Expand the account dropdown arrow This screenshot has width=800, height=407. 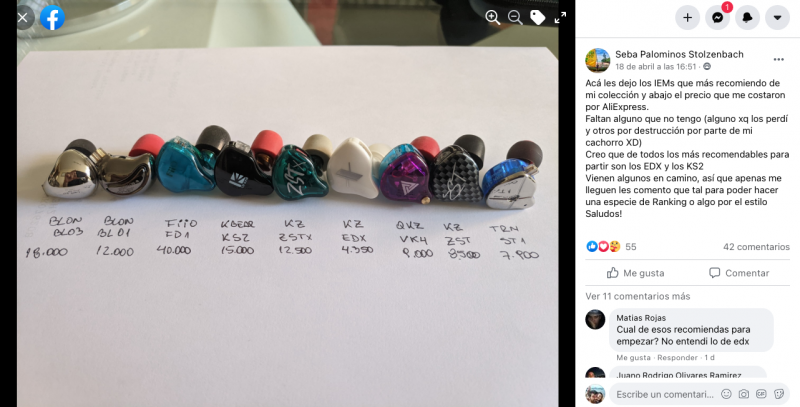coord(778,18)
